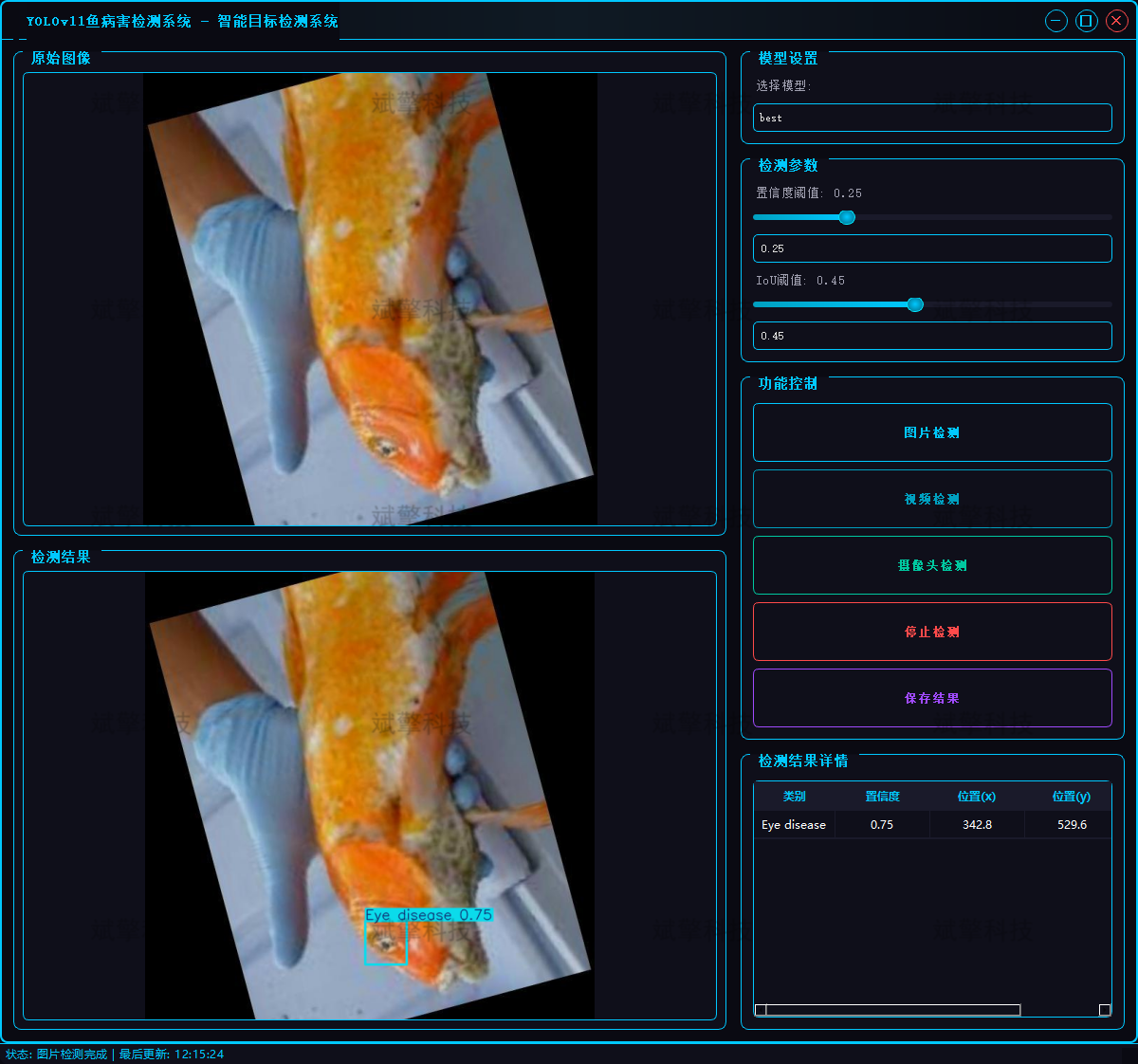
Task: Click the IoU threshold slider handle
Action: click(x=915, y=304)
